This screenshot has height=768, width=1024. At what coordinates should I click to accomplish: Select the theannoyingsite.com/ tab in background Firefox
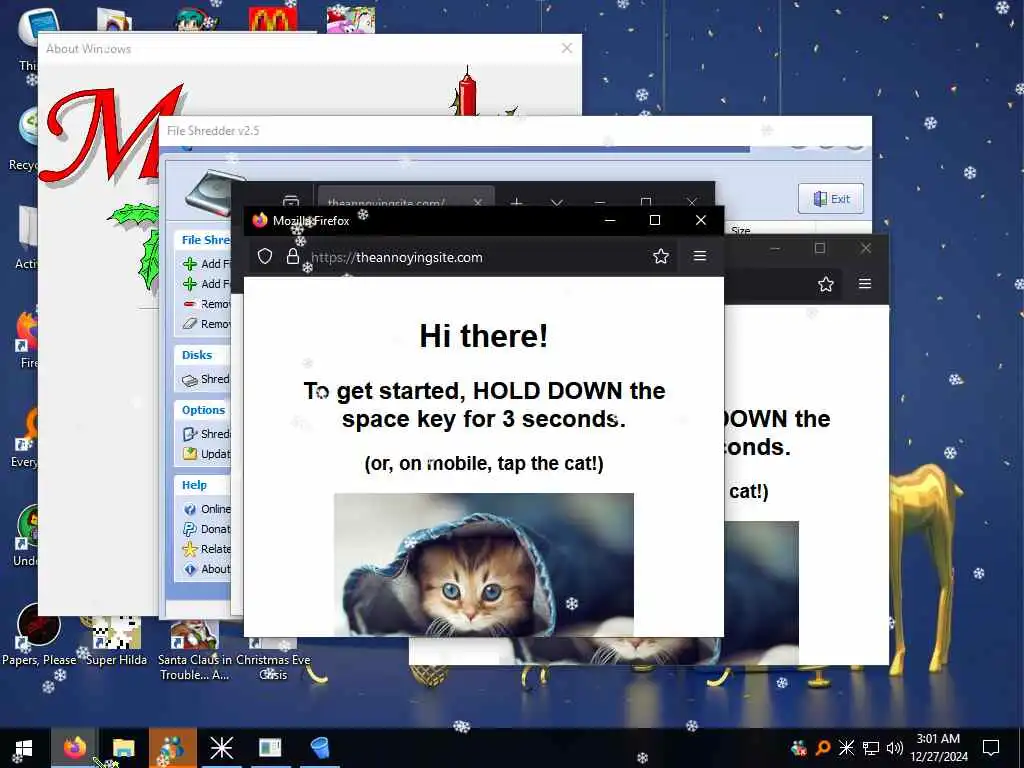coord(406,197)
